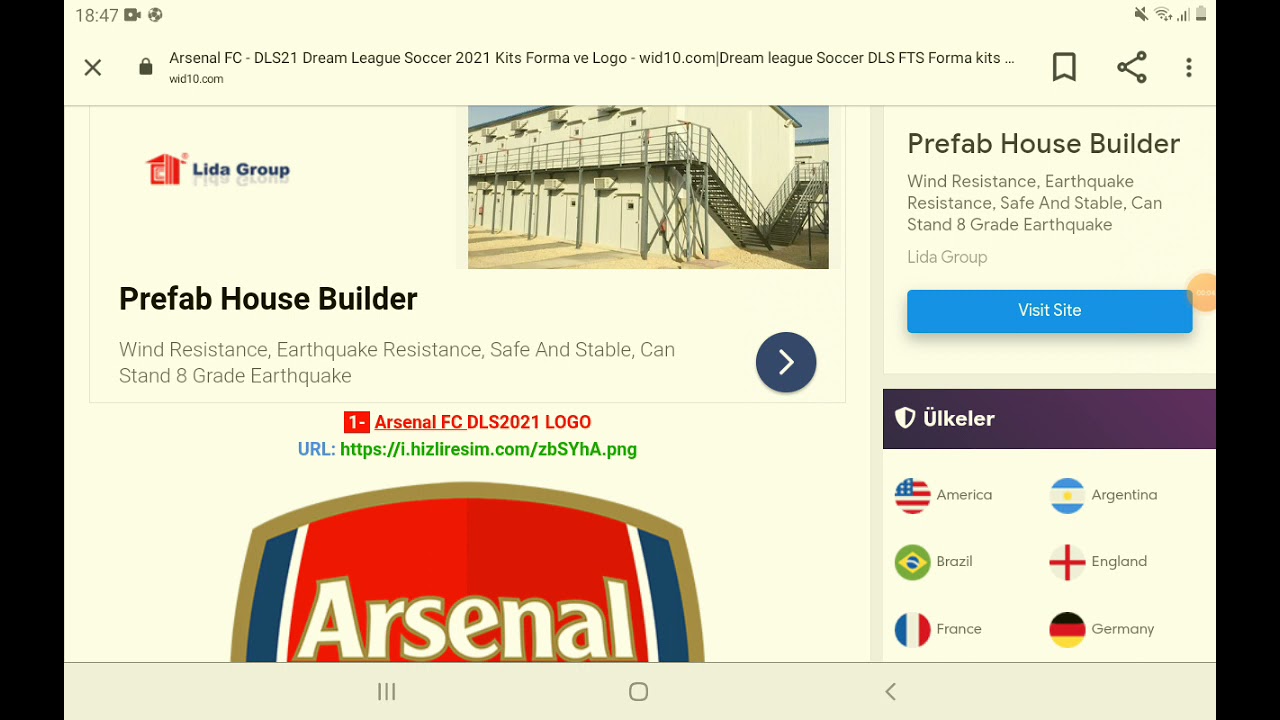Open the Arsenal FC DLS2021 LOGO link

[482, 422]
